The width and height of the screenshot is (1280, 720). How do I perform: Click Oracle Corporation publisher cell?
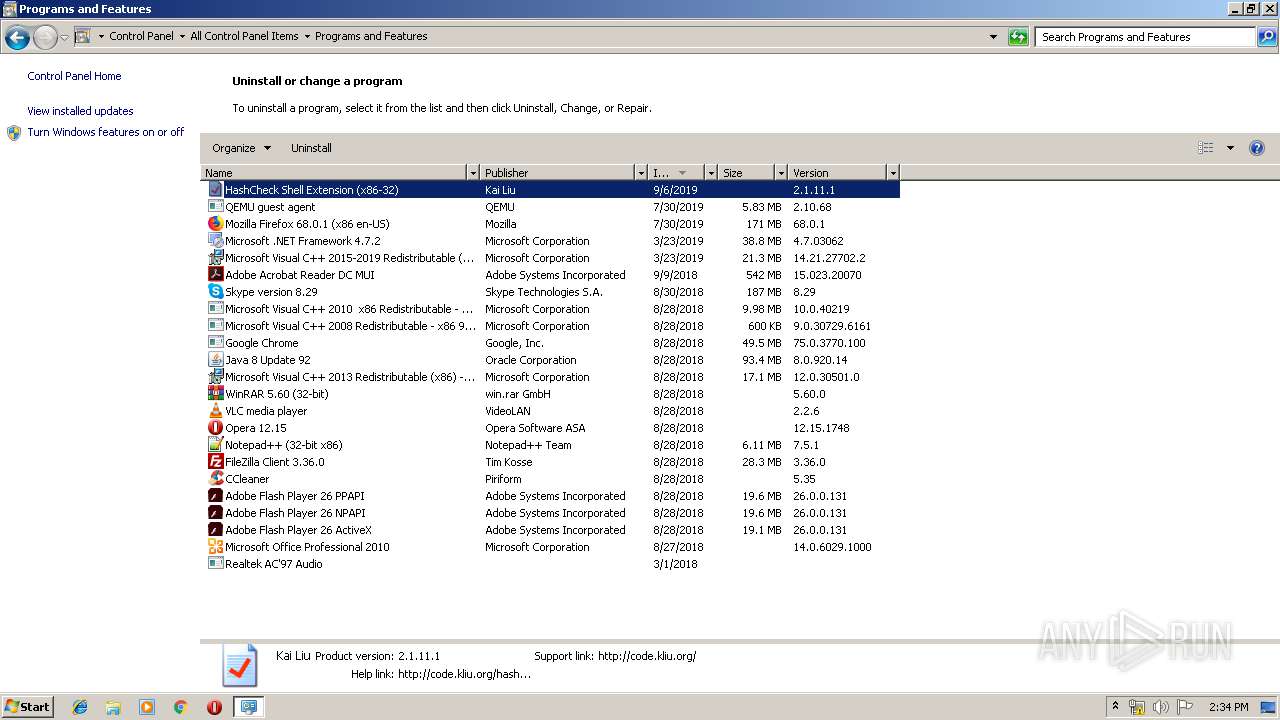(530, 360)
